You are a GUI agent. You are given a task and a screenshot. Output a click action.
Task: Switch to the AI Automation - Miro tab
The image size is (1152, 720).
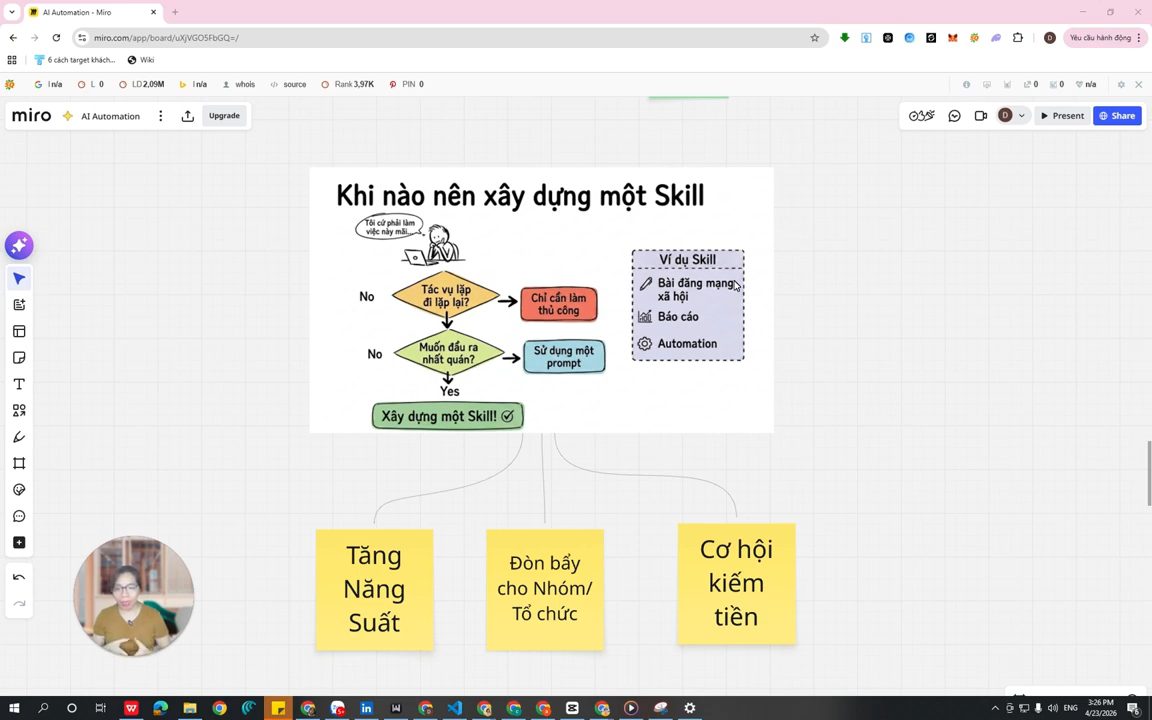coord(93,12)
